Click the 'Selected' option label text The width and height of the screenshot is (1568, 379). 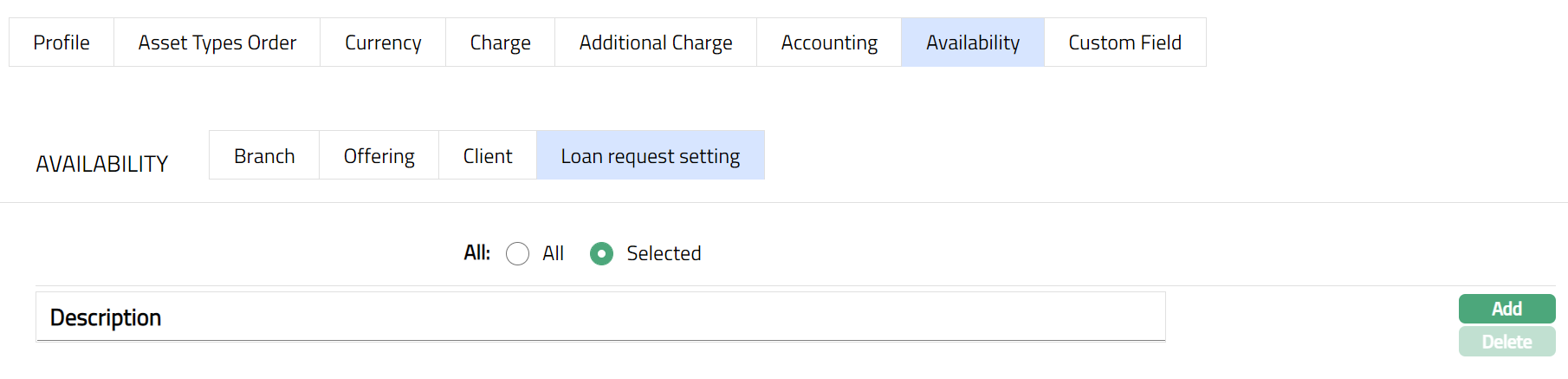(664, 253)
